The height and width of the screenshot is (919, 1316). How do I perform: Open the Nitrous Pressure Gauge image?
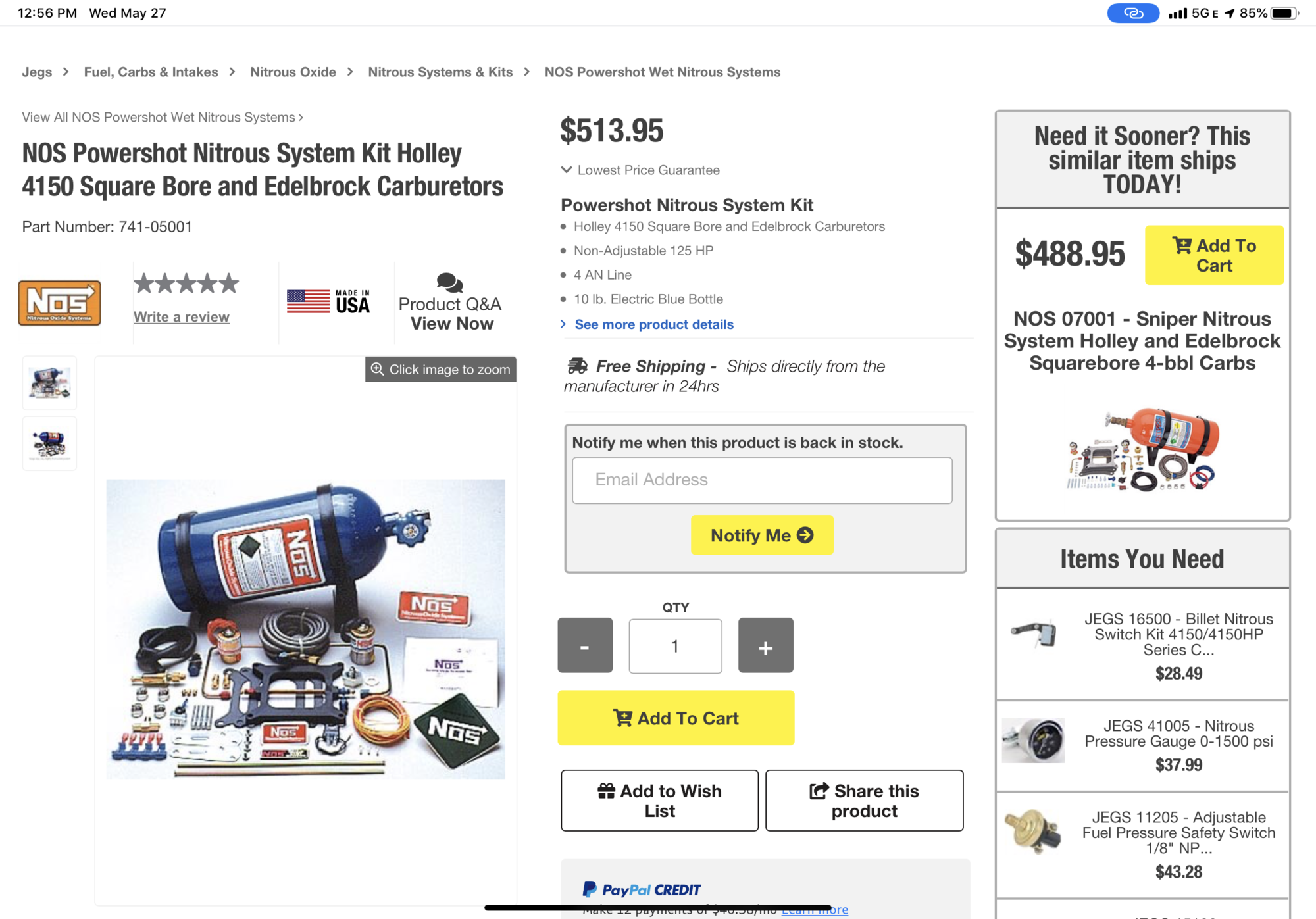[x=1033, y=741]
